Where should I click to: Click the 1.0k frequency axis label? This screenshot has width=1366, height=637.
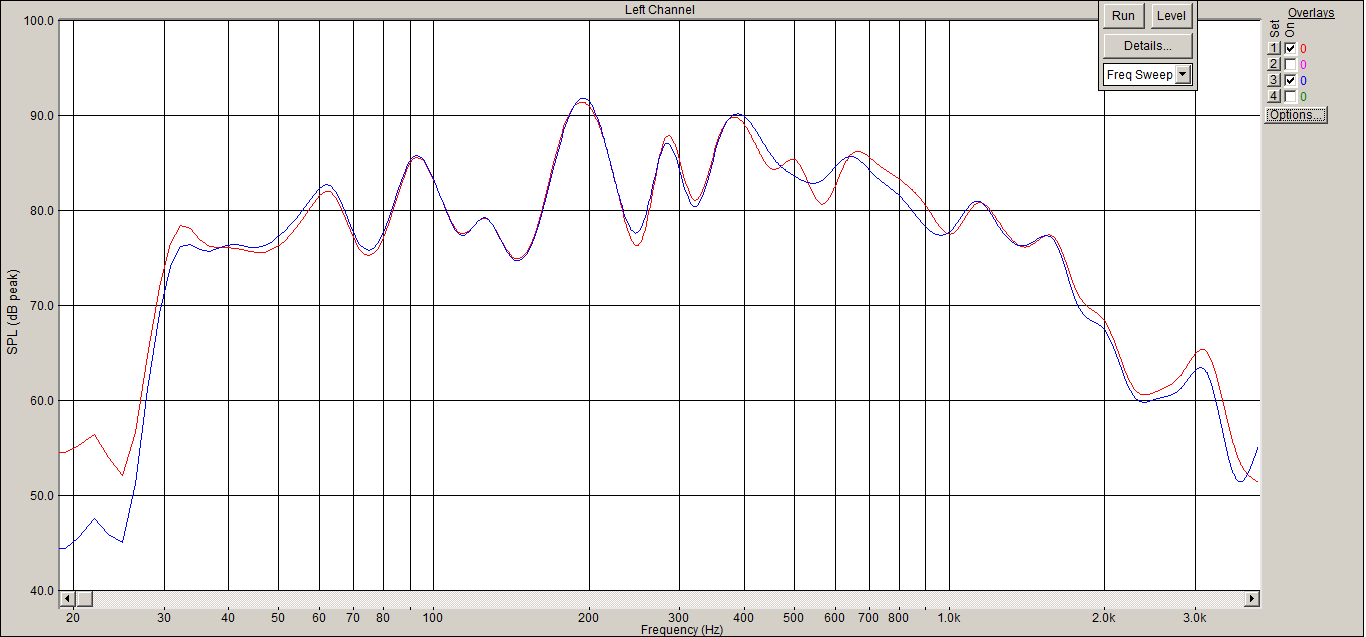tap(949, 618)
